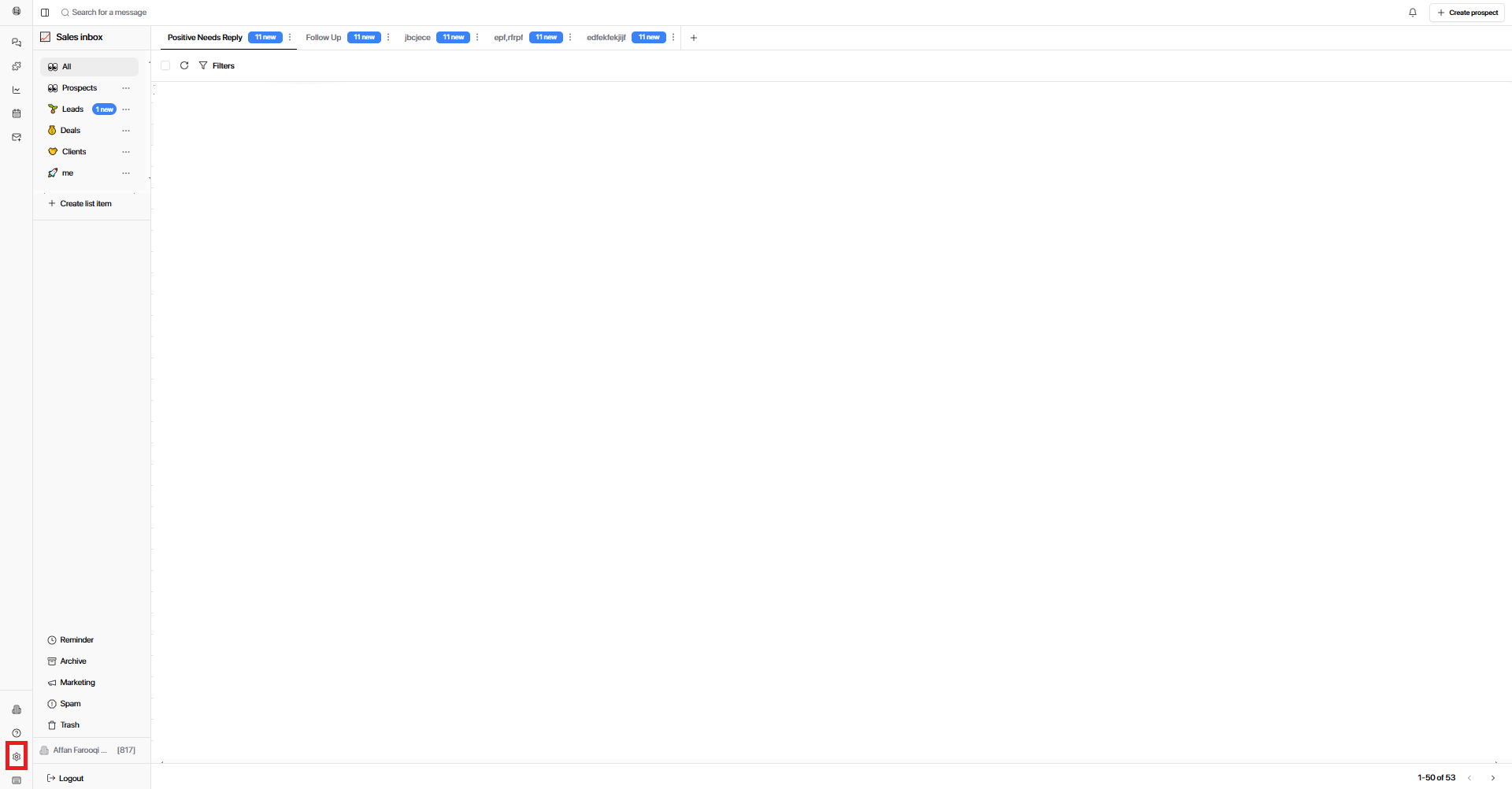
Task: Click the Create prospect button
Action: point(1468,13)
